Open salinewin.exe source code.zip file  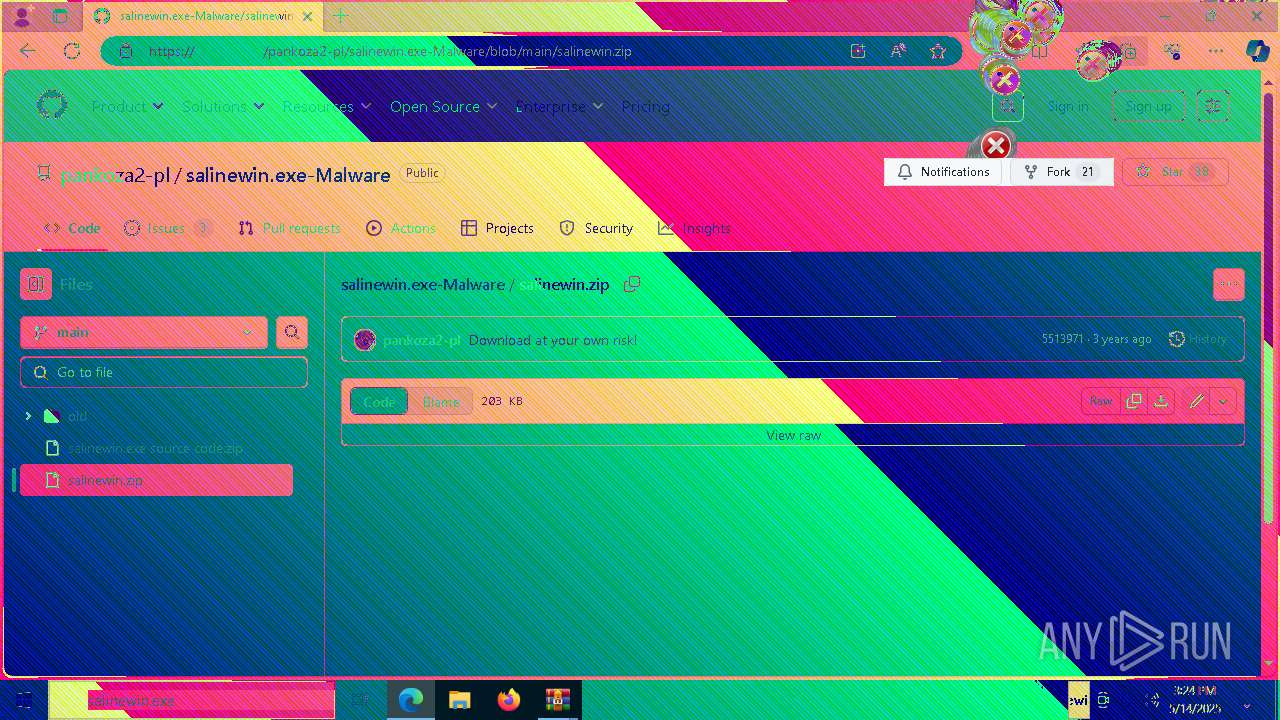155,448
